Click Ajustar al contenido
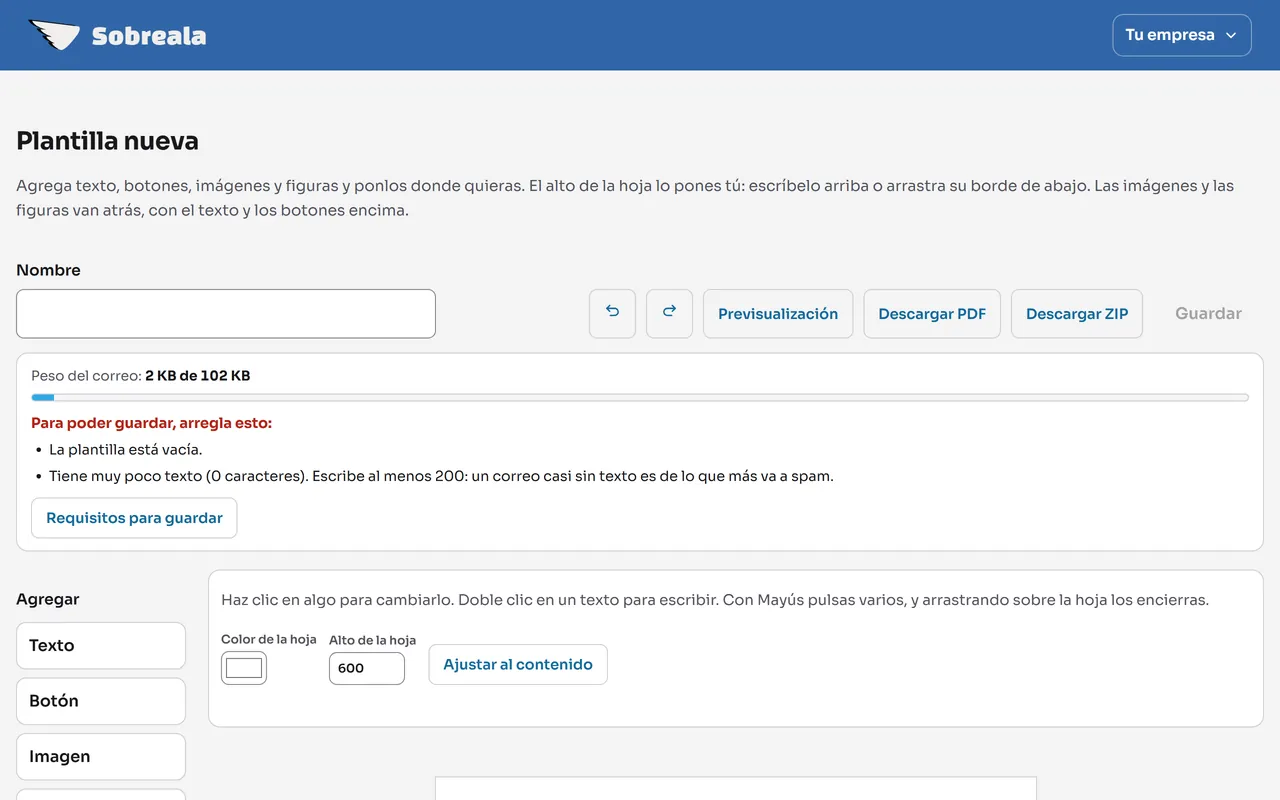 518,665
